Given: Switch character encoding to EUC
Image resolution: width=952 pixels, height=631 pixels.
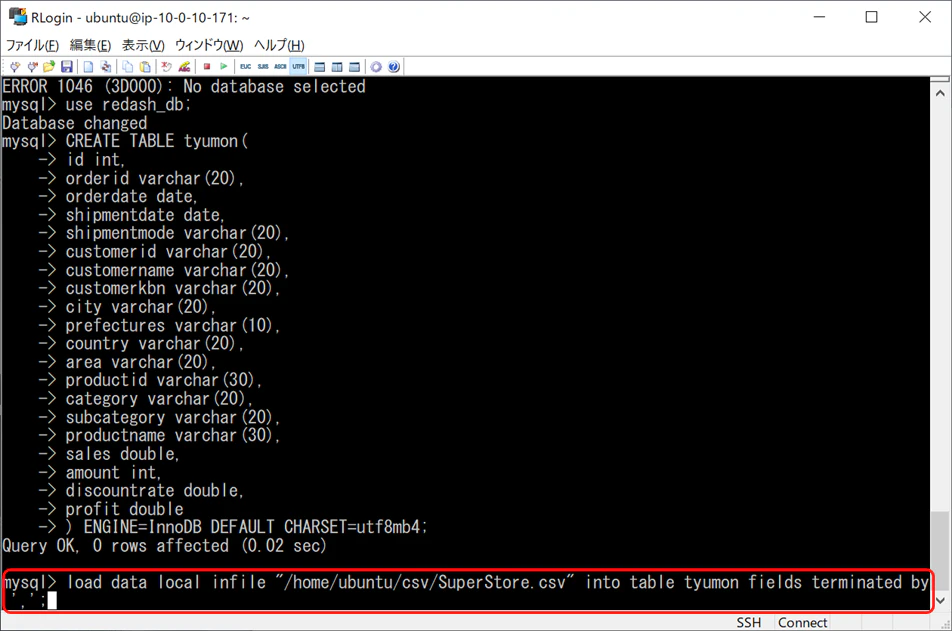Looking at the screenshot, I should click(x=245, y=67).
